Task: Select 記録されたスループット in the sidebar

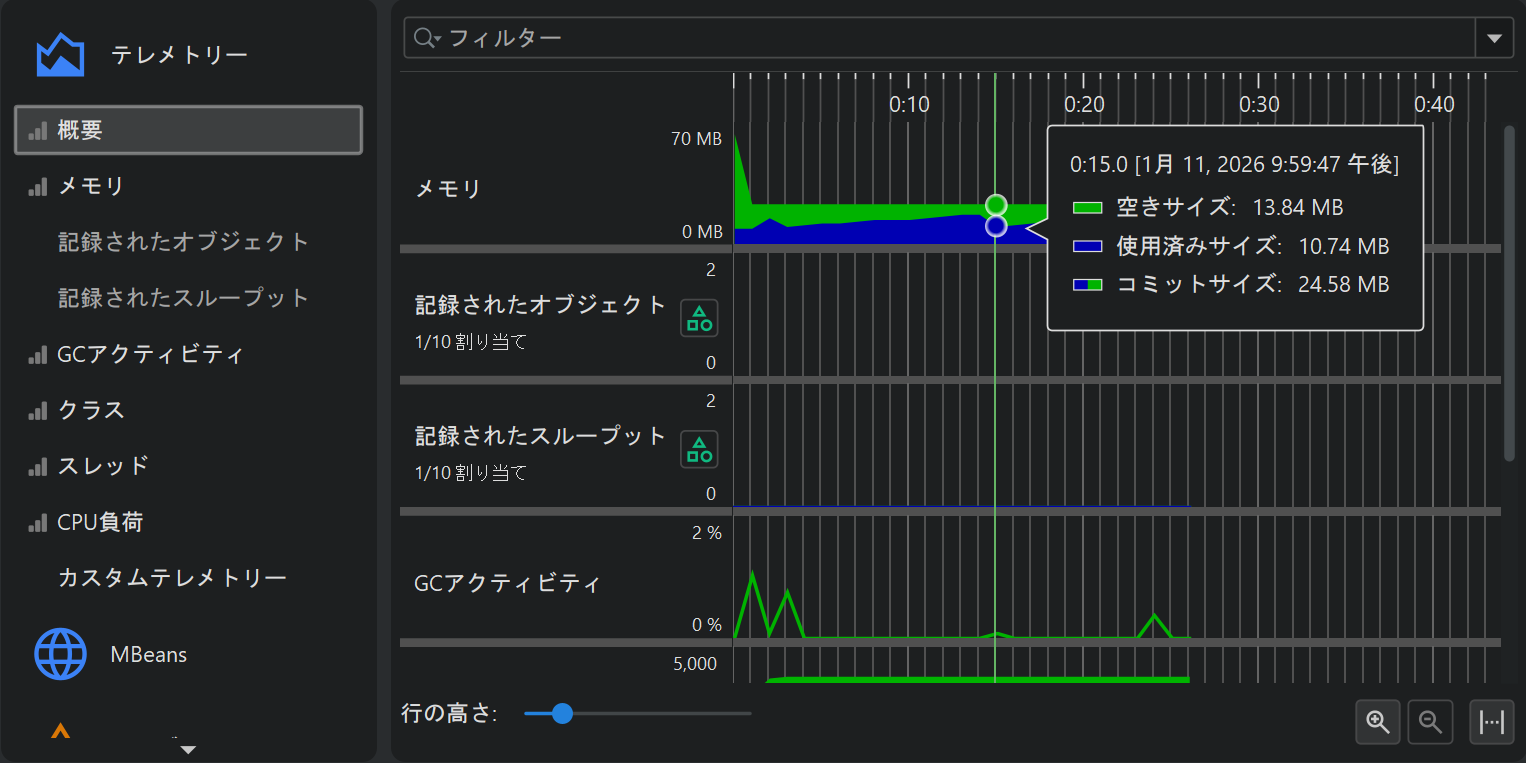Action: coord(188,298)
